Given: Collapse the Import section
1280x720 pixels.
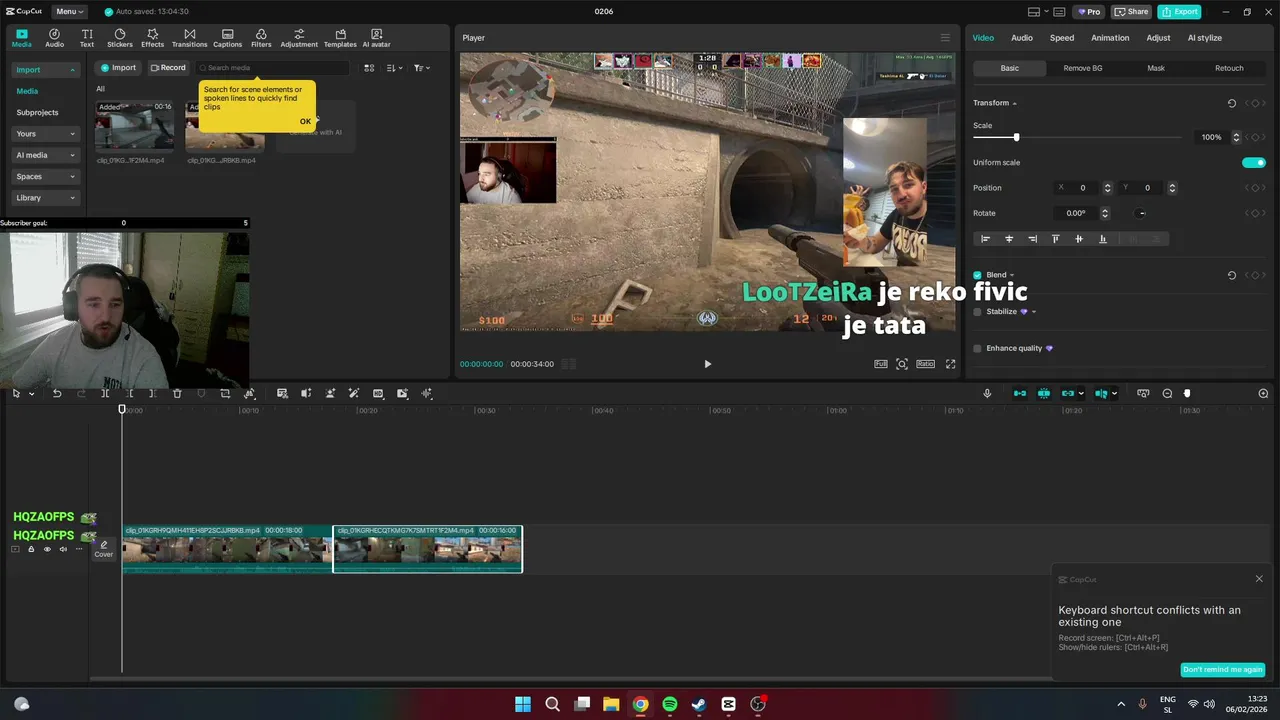Looking at the screenshot, I should click(x=45, y=70).
